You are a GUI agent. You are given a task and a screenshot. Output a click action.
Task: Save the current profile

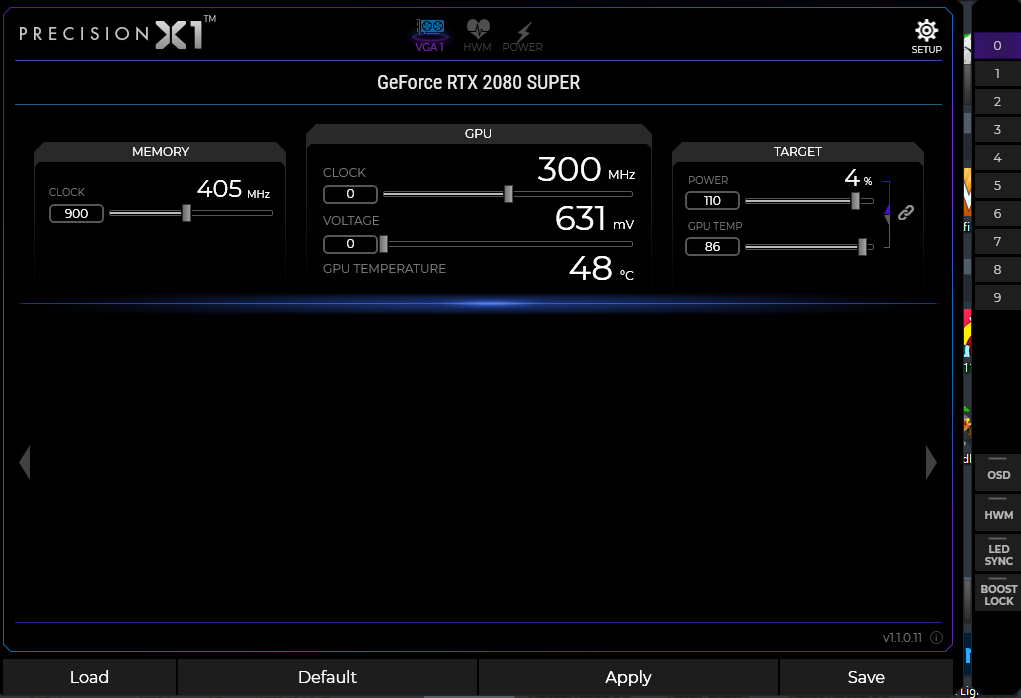pyautogui.click(x=865, y=677)
